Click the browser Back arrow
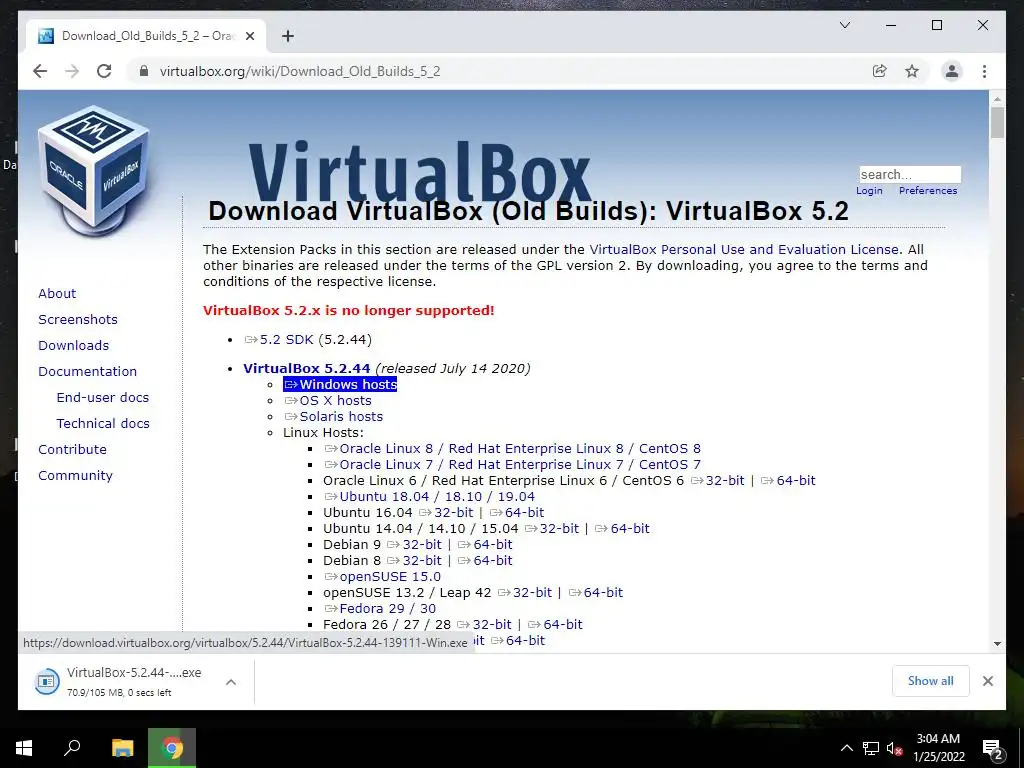Viewport: 1024px width, 768px height. 40,71
